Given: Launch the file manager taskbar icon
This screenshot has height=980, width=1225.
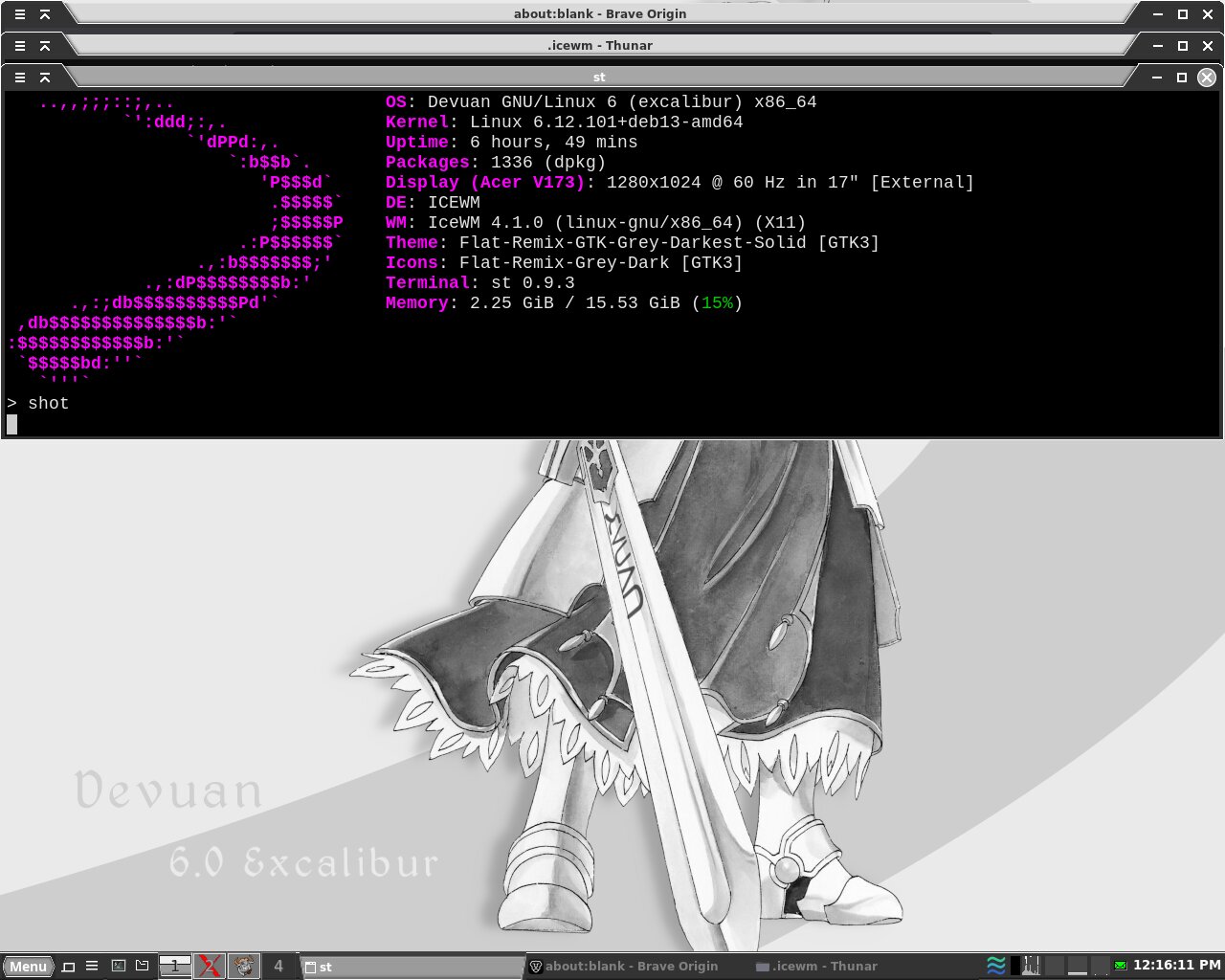Looking at the screenshot, I should (143, 967).
